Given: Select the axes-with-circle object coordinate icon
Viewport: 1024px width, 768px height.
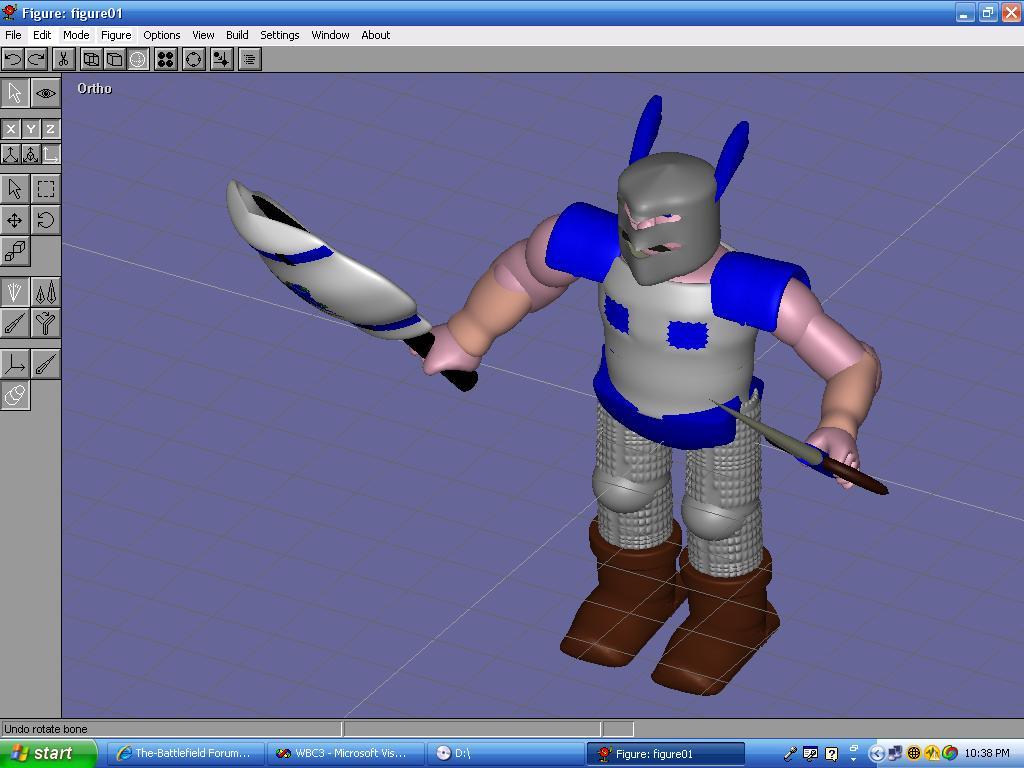Looking at the screenshot, I should (x=31, y=154).
